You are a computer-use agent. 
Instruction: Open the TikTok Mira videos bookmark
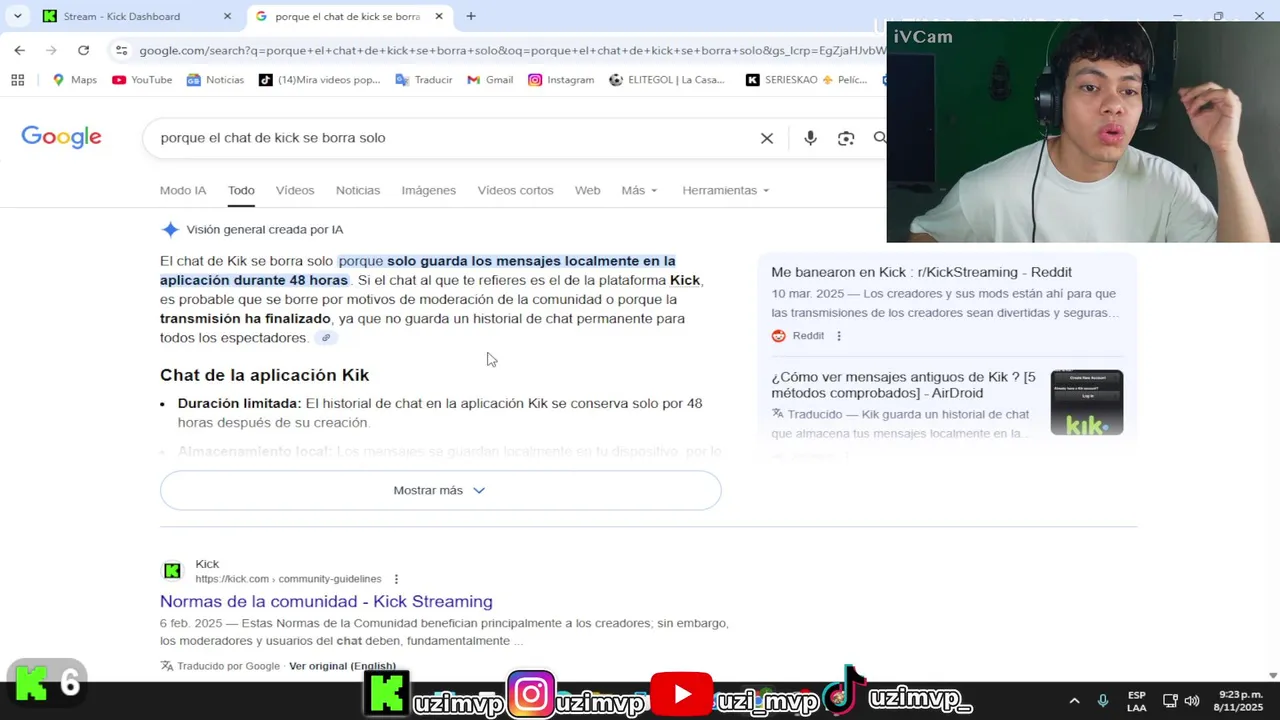[320, 80]
